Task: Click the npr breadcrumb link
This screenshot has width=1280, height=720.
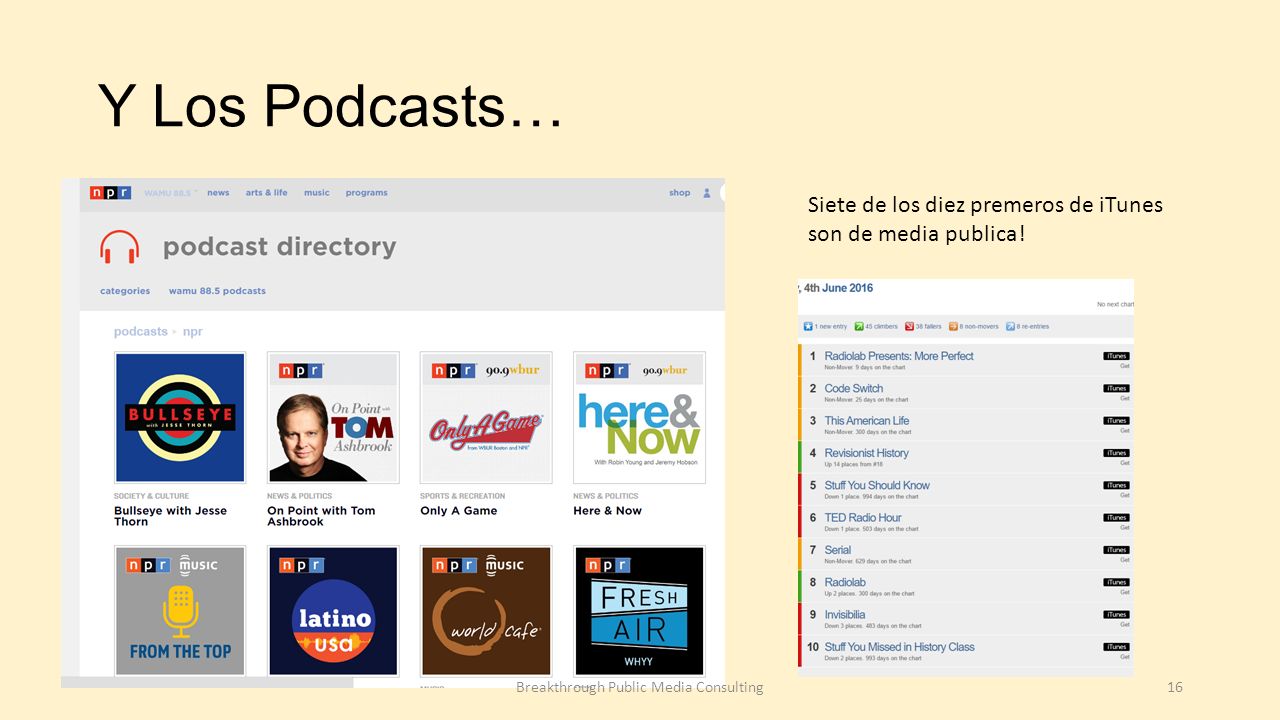Action: pyautogui.click(x=193, y=332)
